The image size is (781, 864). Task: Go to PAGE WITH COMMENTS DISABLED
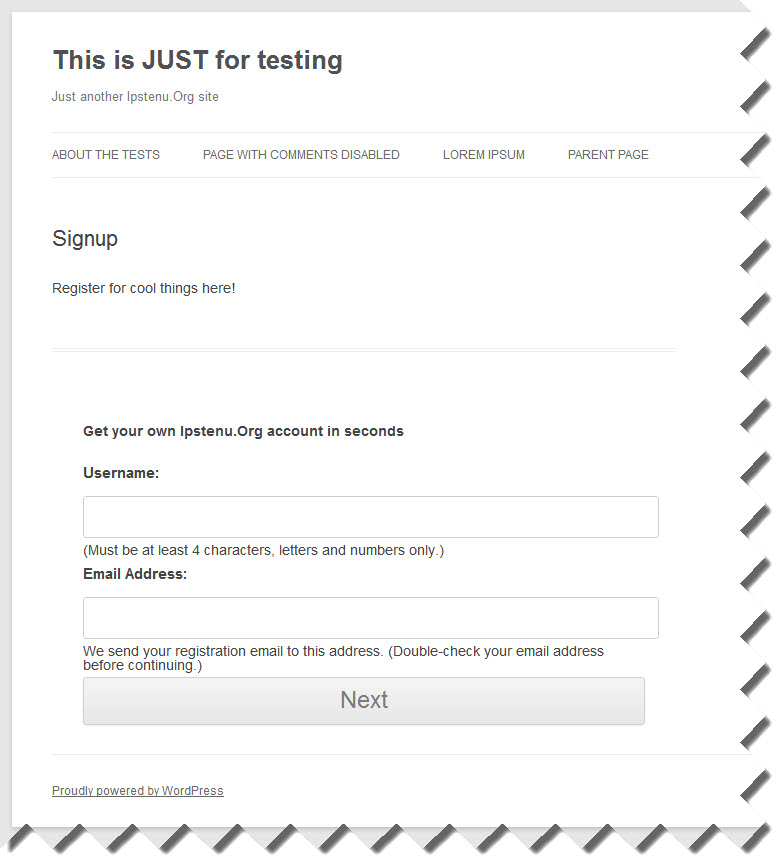pos(301,155)
